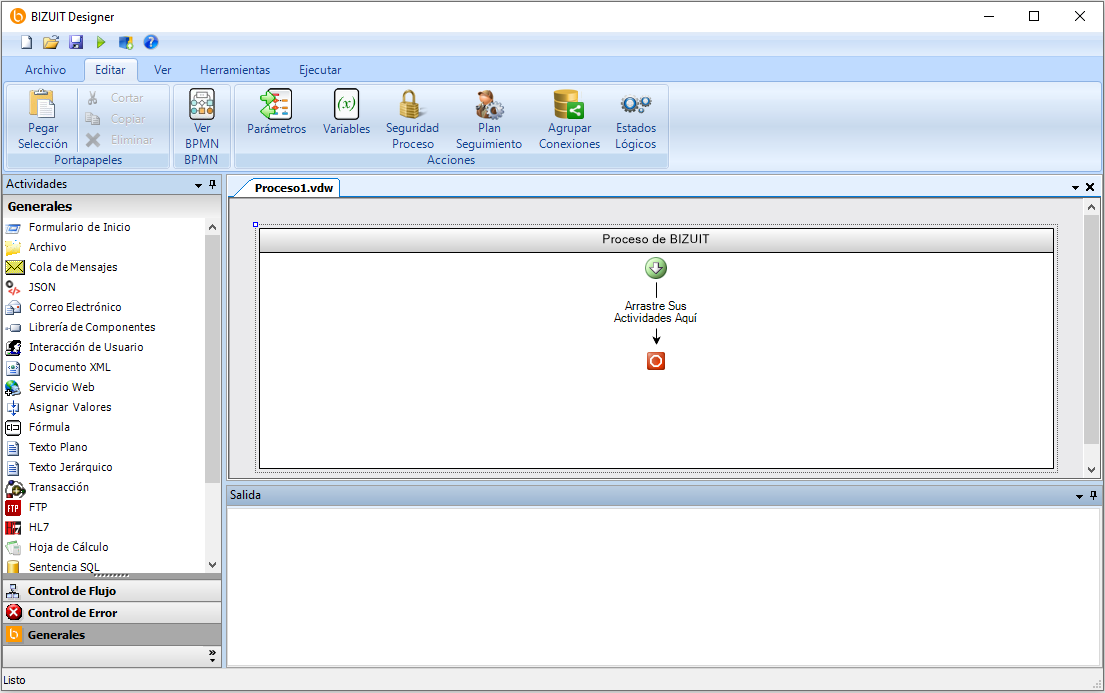Toggle pin on Actividades panel
Image resolution: width=1105 pixels, height=693 pixels.
click(x=212, y=184)
